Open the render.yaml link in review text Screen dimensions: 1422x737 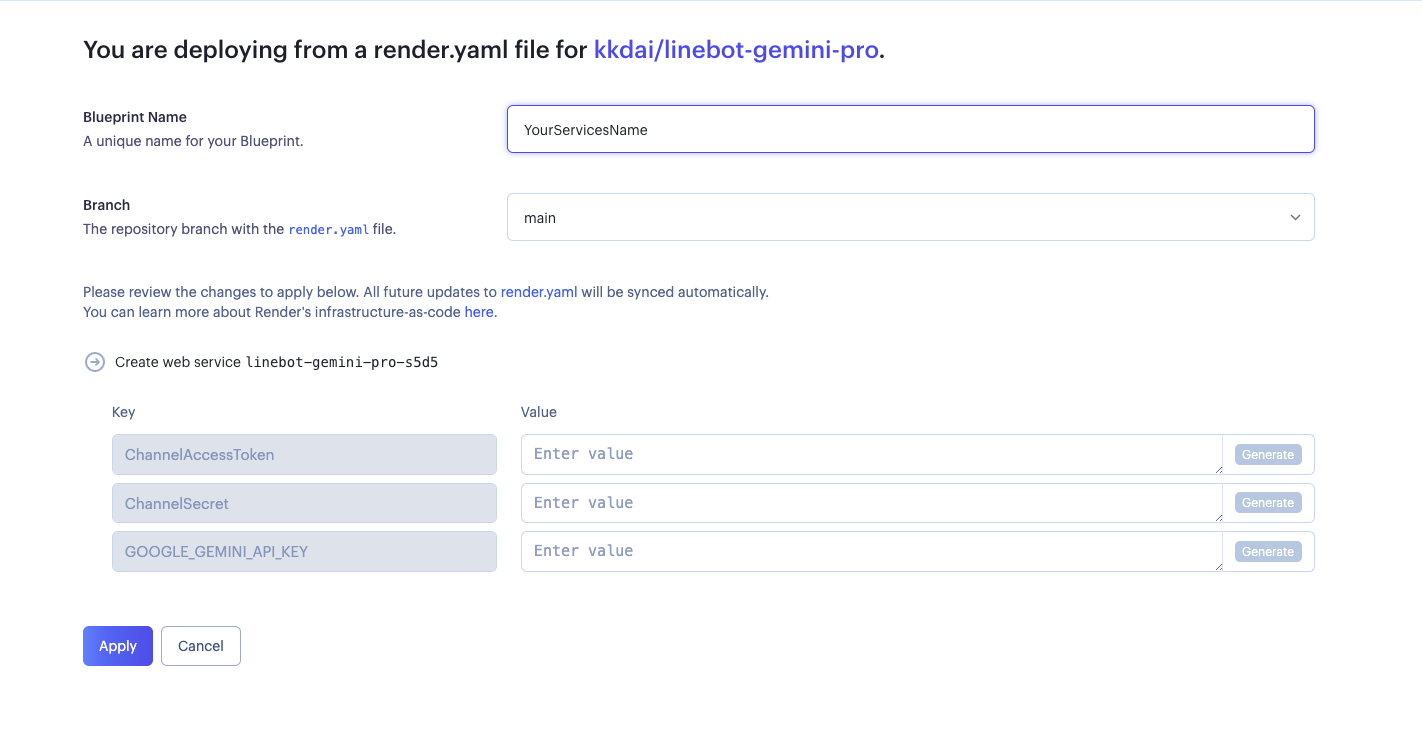click(539, 292)
